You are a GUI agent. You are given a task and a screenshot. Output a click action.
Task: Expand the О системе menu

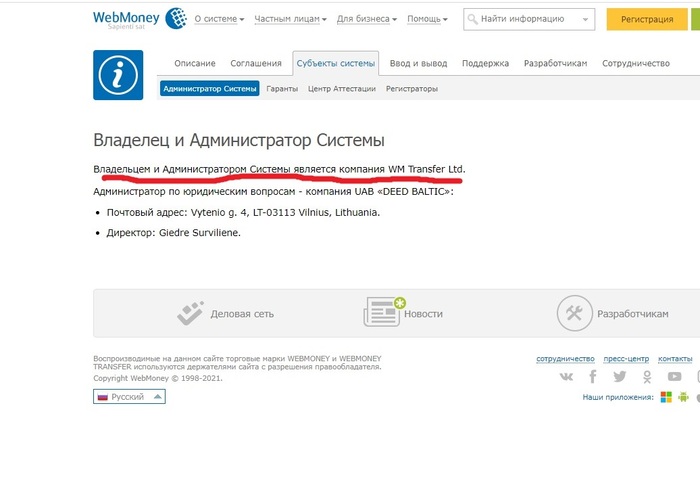pos(219,19)
